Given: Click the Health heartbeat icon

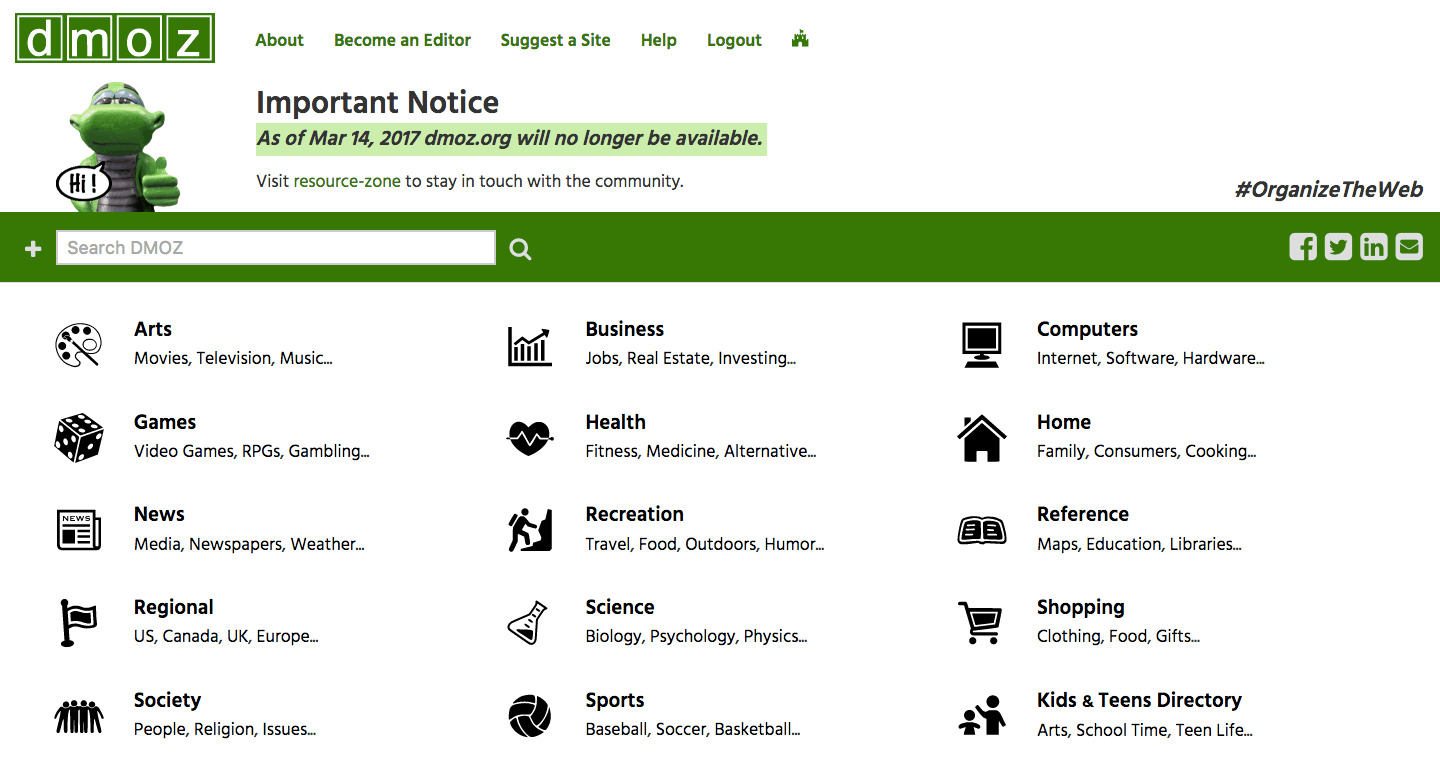Looking at the screenshot, I should pos(530,437).
